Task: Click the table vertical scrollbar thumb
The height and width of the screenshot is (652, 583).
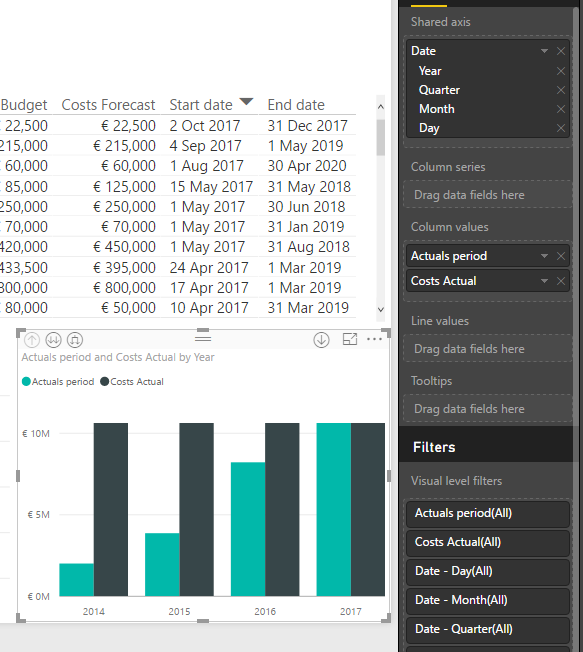Action: coord(380,137)
